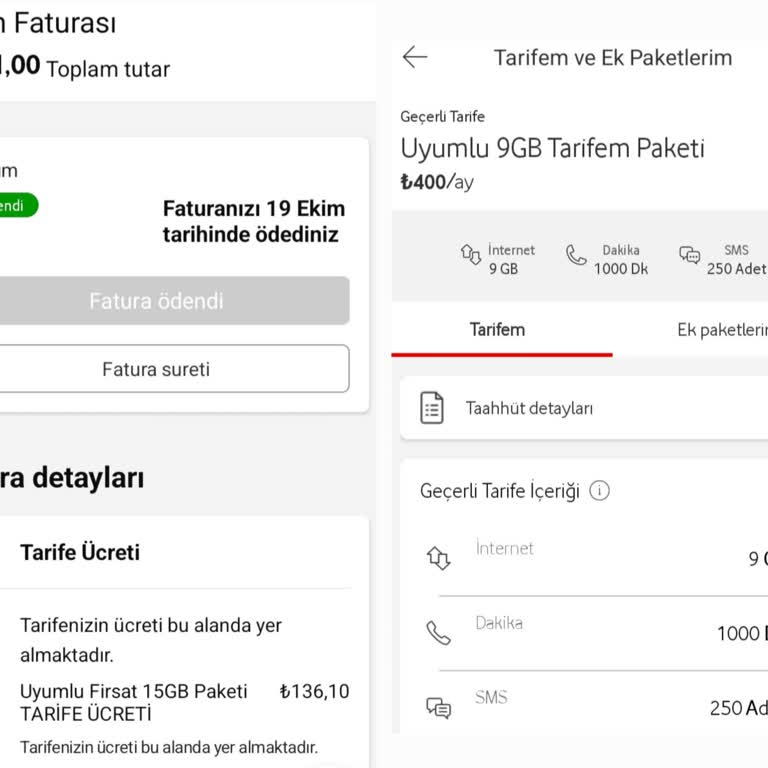Click Faturanızı 19 Ekim tarihinde ödediniz text
This screenshot has height=768, width=768.
(254, 221)
